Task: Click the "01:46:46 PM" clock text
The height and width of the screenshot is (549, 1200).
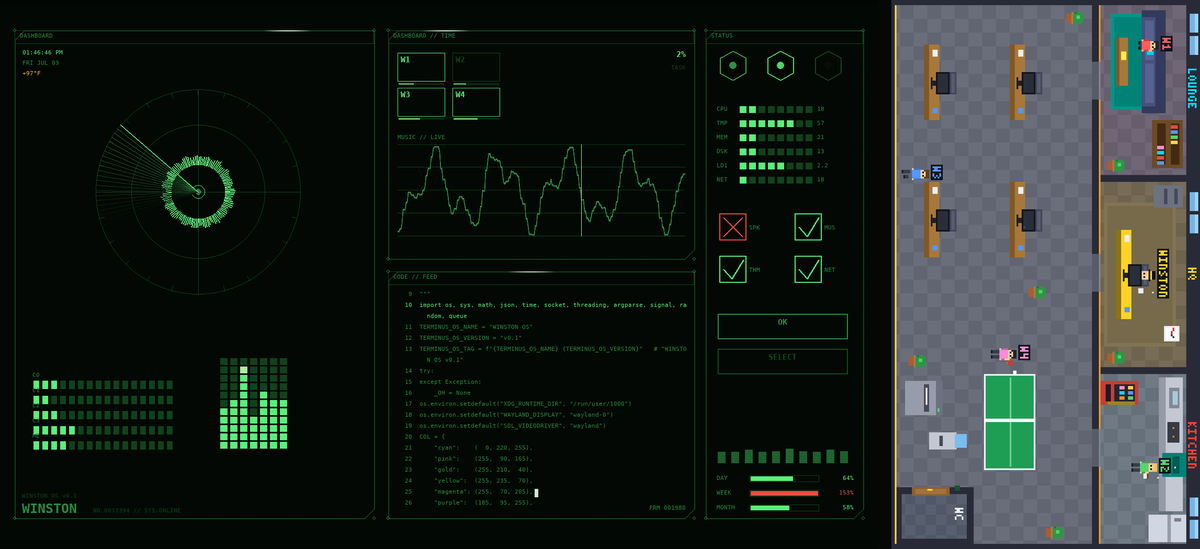Action: [43, 52]
